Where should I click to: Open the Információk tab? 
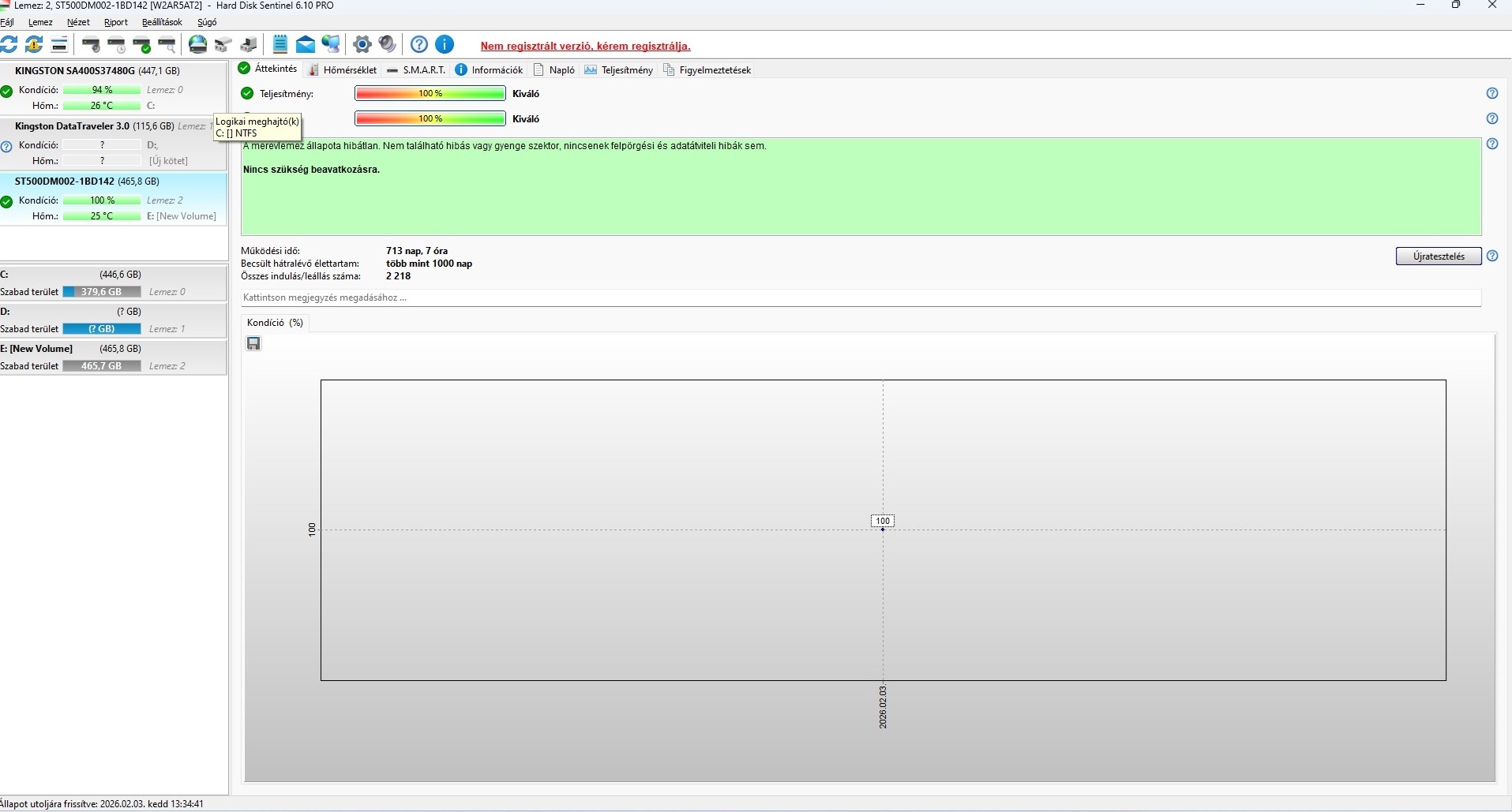tap(490, 69)
